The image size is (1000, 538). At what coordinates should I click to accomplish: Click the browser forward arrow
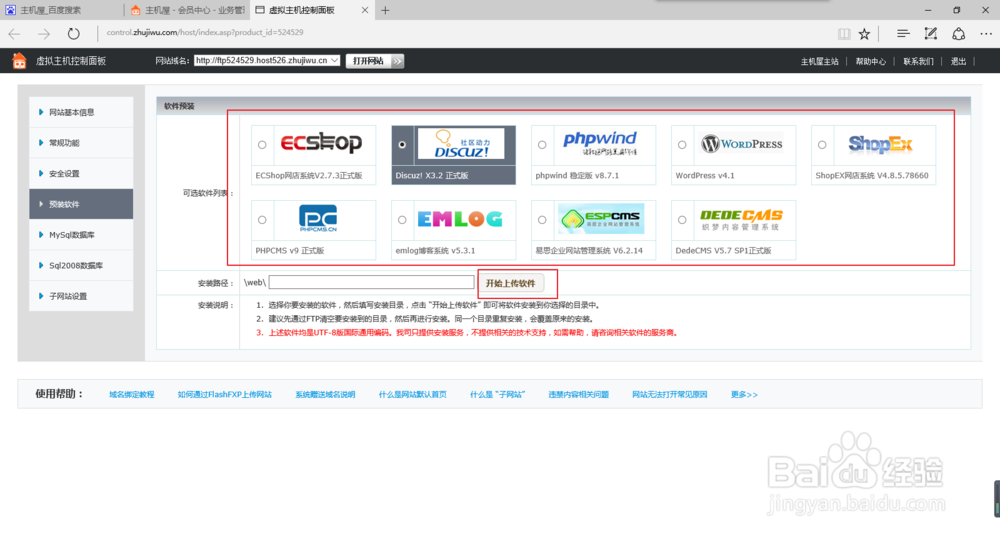pos(43,34)
